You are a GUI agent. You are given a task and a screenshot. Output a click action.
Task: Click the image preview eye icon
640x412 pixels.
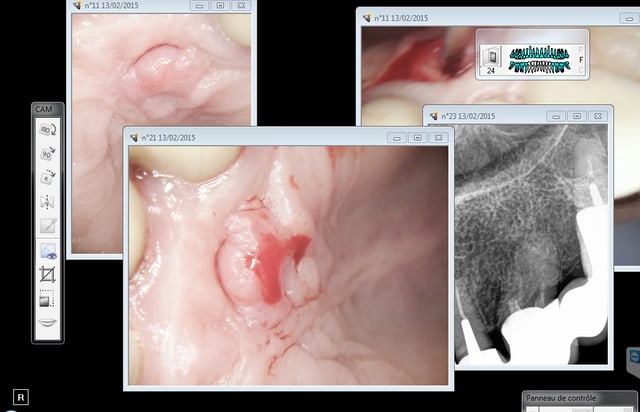[x=48, y=250]
